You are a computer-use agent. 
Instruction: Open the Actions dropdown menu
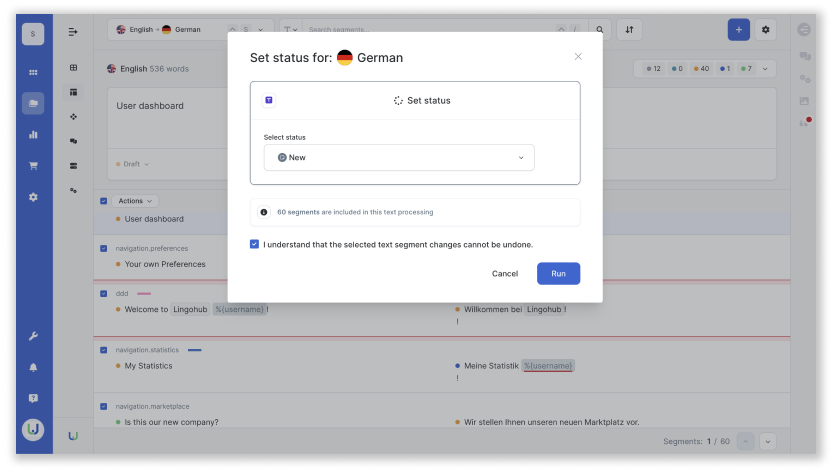point(135,201)
